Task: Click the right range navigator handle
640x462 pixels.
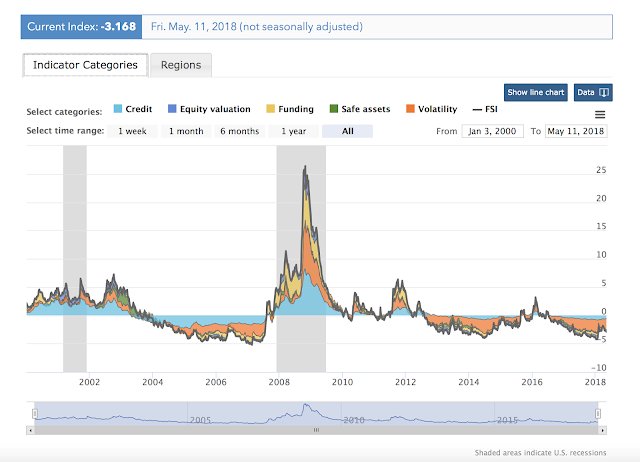Action: coord(600,413)
